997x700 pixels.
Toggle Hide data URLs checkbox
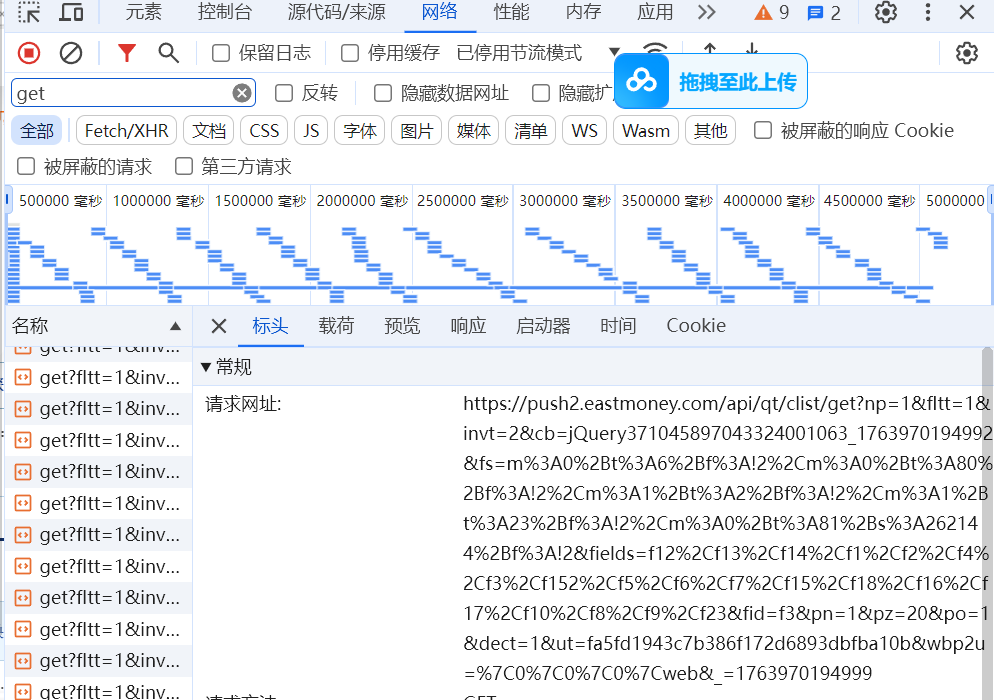coord(383,93)
